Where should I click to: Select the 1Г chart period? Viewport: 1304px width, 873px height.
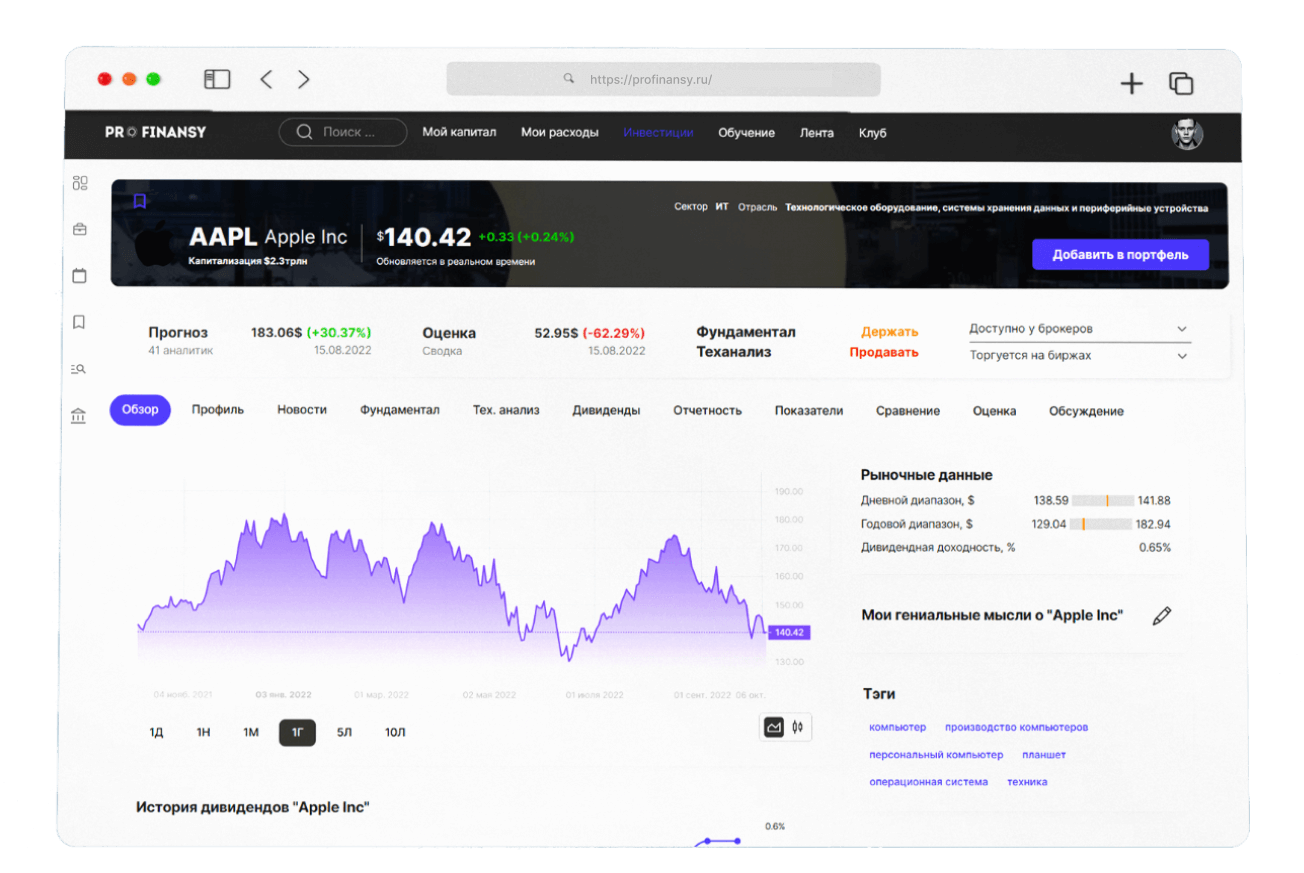[x=298, y=733]
